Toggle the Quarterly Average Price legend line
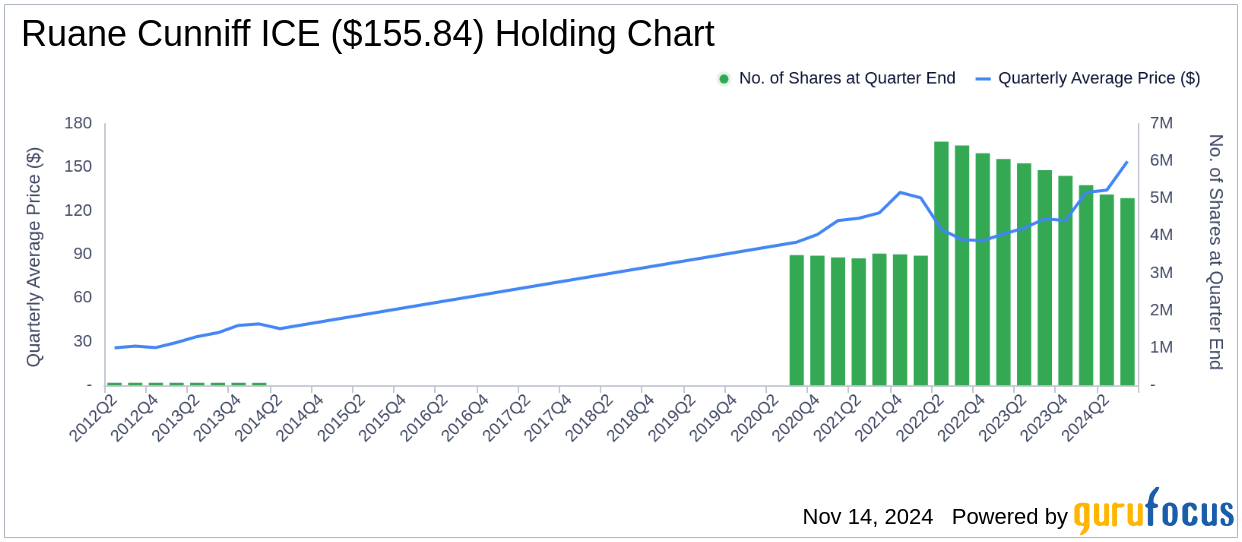Screen dimensions: 1242x542 tap(982, 78)
